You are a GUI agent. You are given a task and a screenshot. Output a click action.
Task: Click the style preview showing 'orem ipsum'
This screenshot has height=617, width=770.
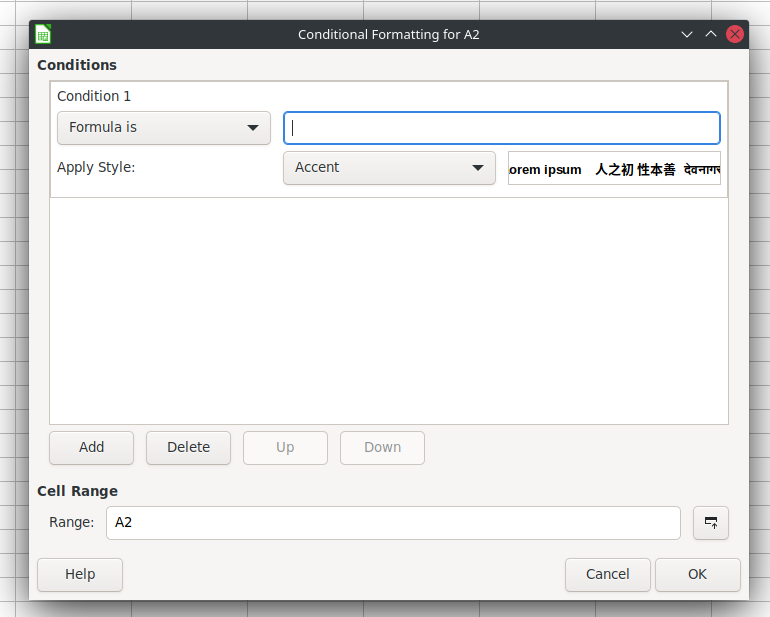point(614,168)
